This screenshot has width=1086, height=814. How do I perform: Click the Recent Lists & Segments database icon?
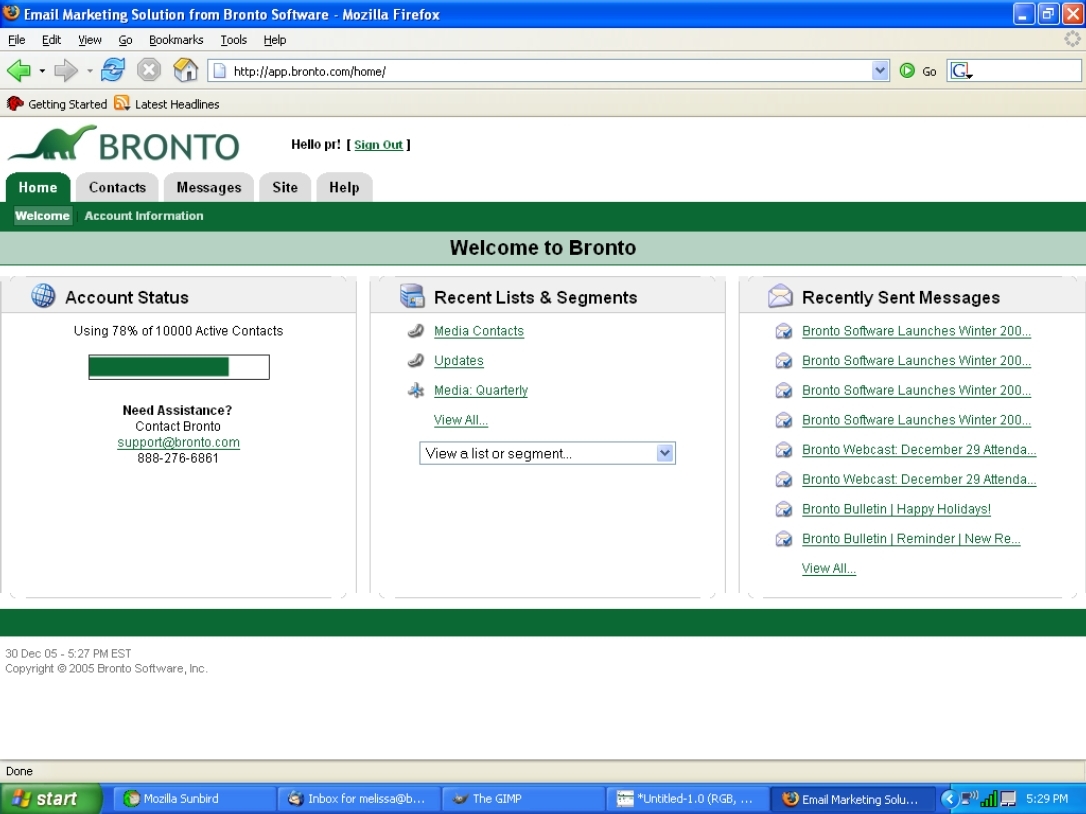click(412, 296)
